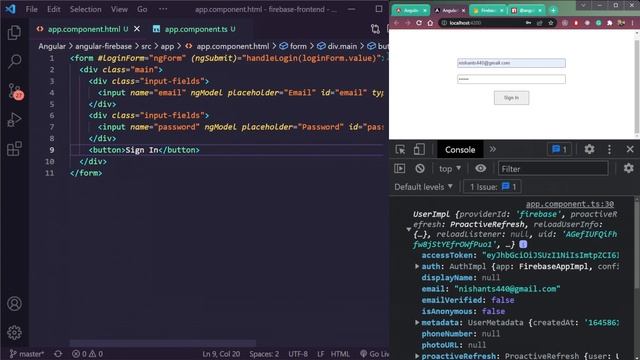Collapse the UserImpl object in console
Screen dimensions: 640x360
tap(409, 229)
